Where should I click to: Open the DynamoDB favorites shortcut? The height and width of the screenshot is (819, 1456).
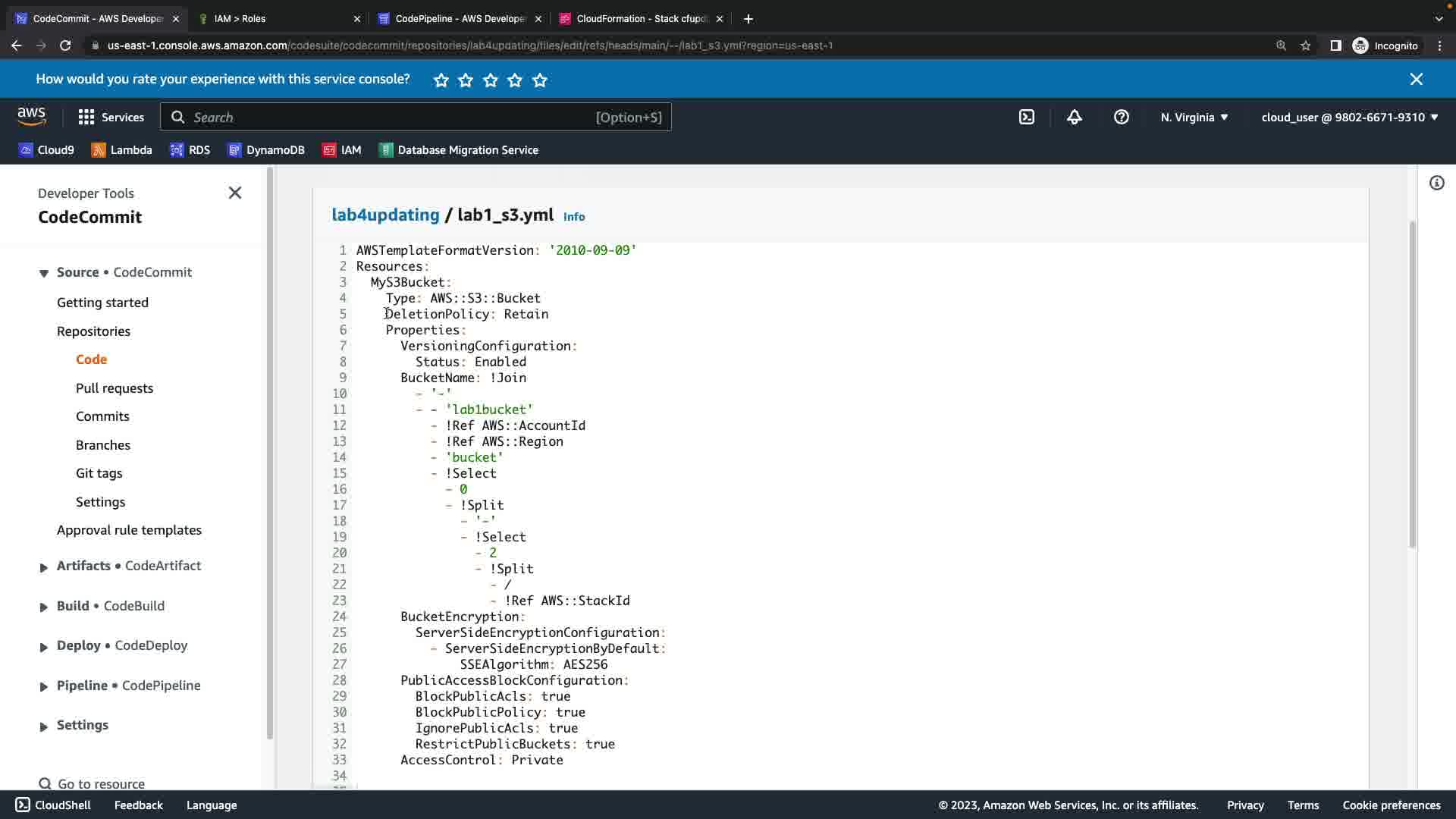[265, 150]
